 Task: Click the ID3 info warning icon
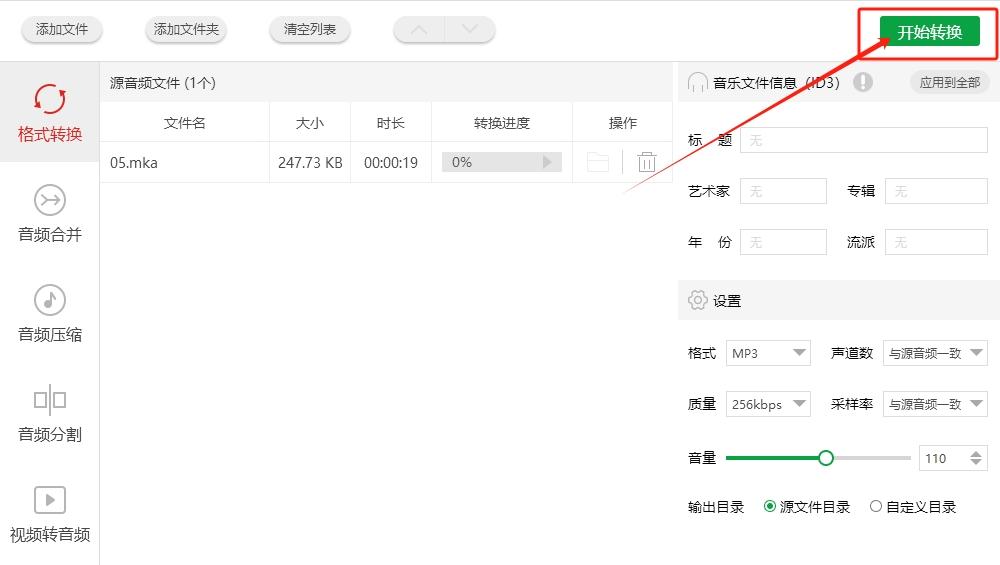pyautogui.click(x=863, y=82)
